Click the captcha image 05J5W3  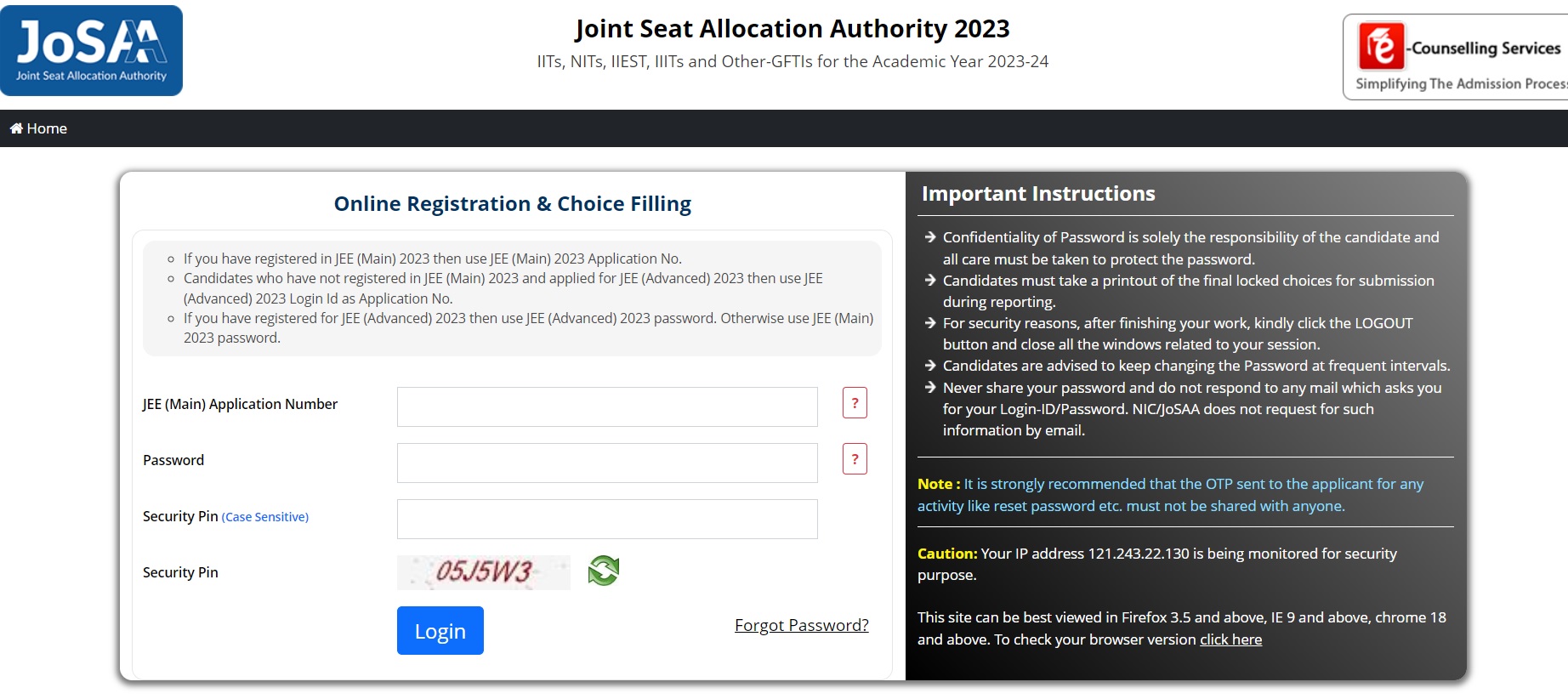(x=483, y=572)
